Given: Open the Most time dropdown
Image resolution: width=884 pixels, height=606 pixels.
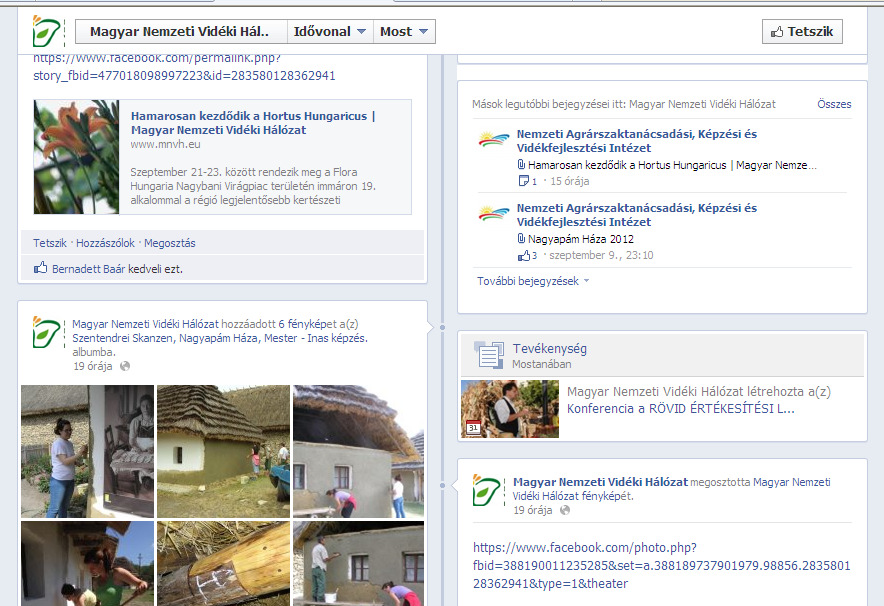Looking at the screenshot, I should [404, 32].
